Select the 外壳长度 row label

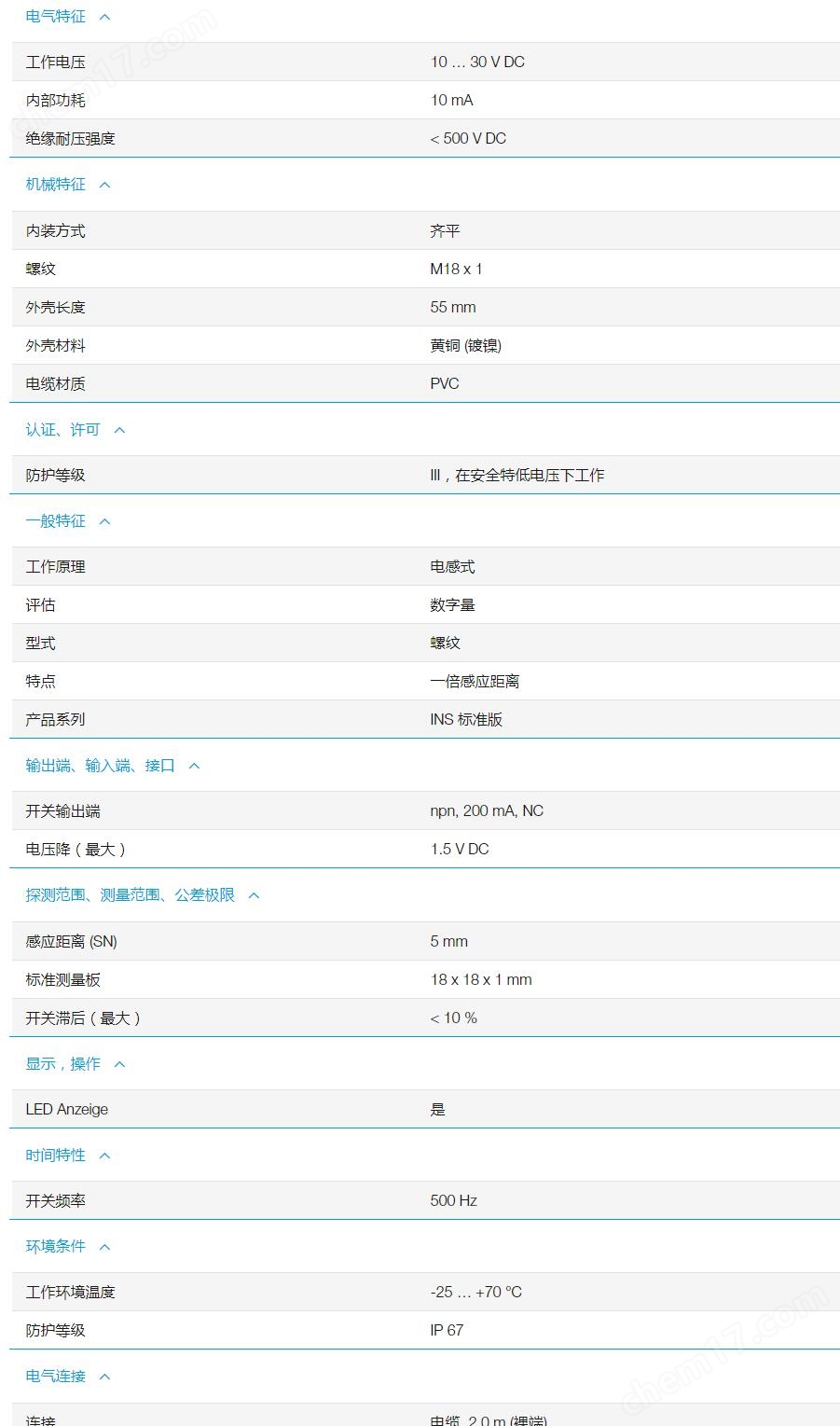coord(56,308)
